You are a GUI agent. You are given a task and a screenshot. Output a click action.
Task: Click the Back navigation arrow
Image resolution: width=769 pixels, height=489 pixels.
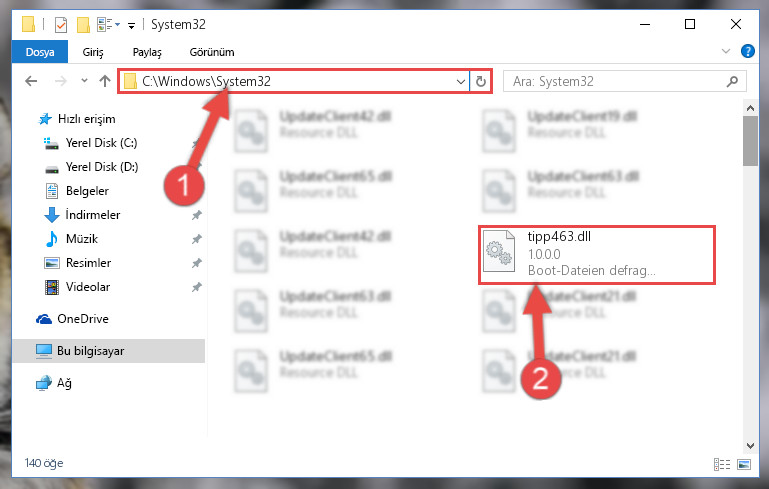tap(31, 81)
